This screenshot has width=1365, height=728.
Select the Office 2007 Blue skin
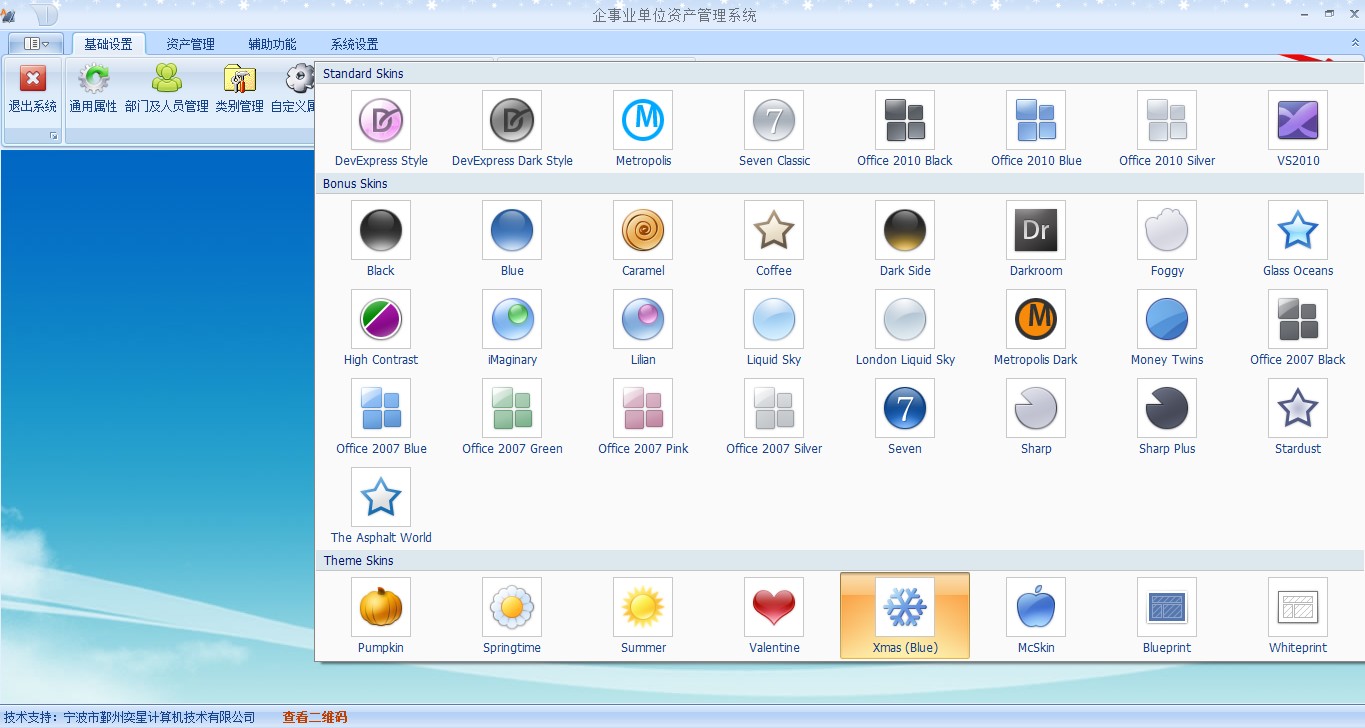tap(381, 417)
